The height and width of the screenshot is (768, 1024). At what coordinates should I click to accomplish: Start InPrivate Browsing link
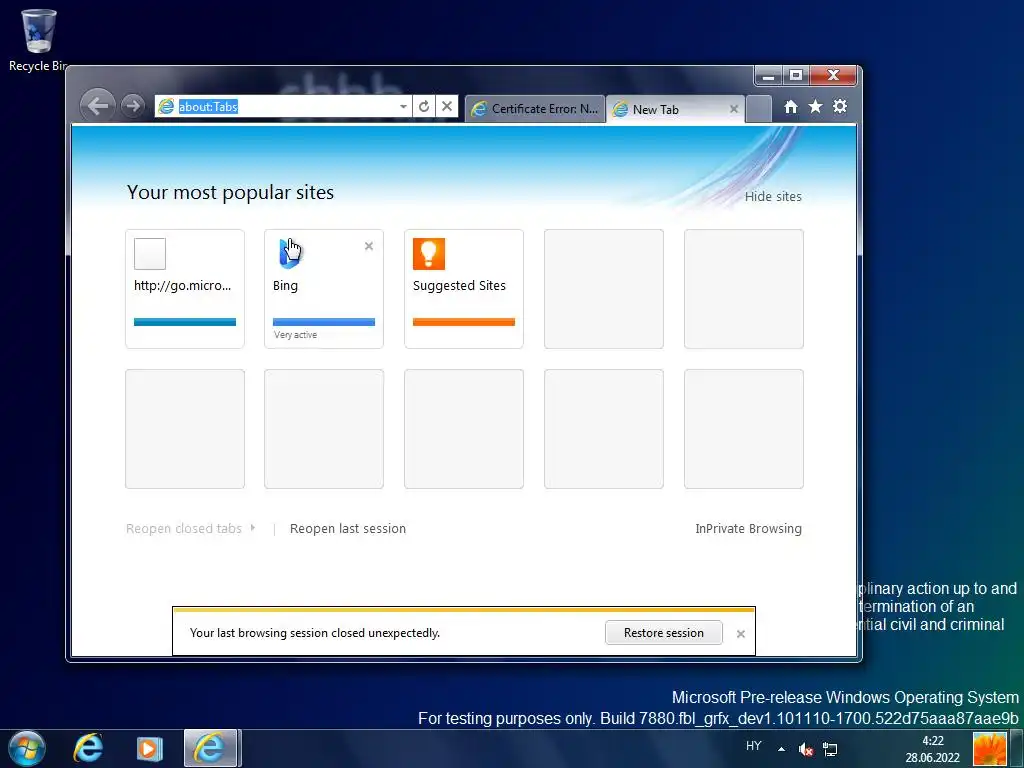[748, 528]
